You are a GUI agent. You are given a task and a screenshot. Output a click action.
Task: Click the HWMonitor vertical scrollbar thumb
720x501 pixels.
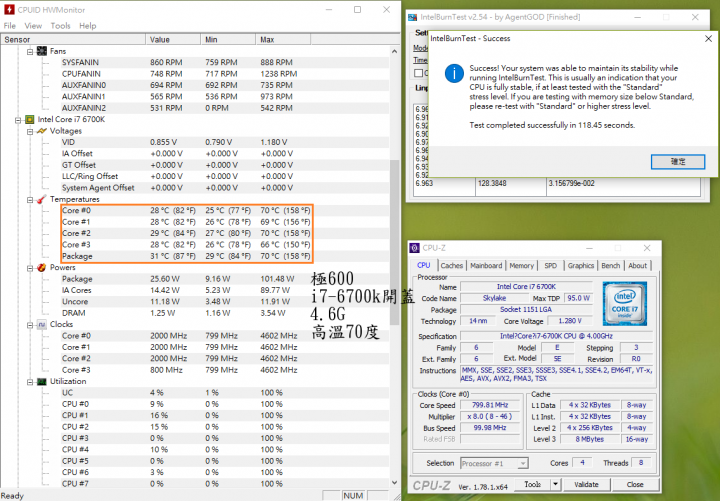[x=394, y=242]
